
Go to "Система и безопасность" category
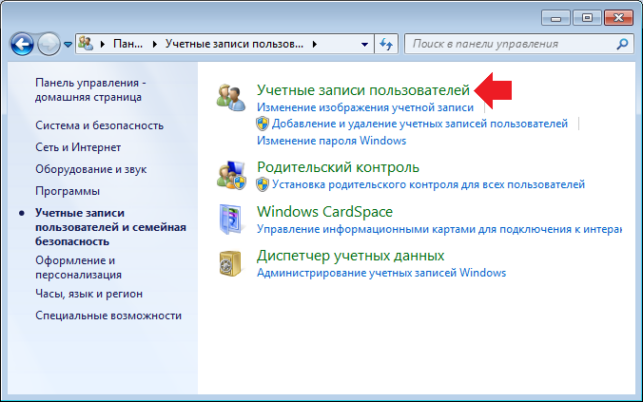coord(99,126)
